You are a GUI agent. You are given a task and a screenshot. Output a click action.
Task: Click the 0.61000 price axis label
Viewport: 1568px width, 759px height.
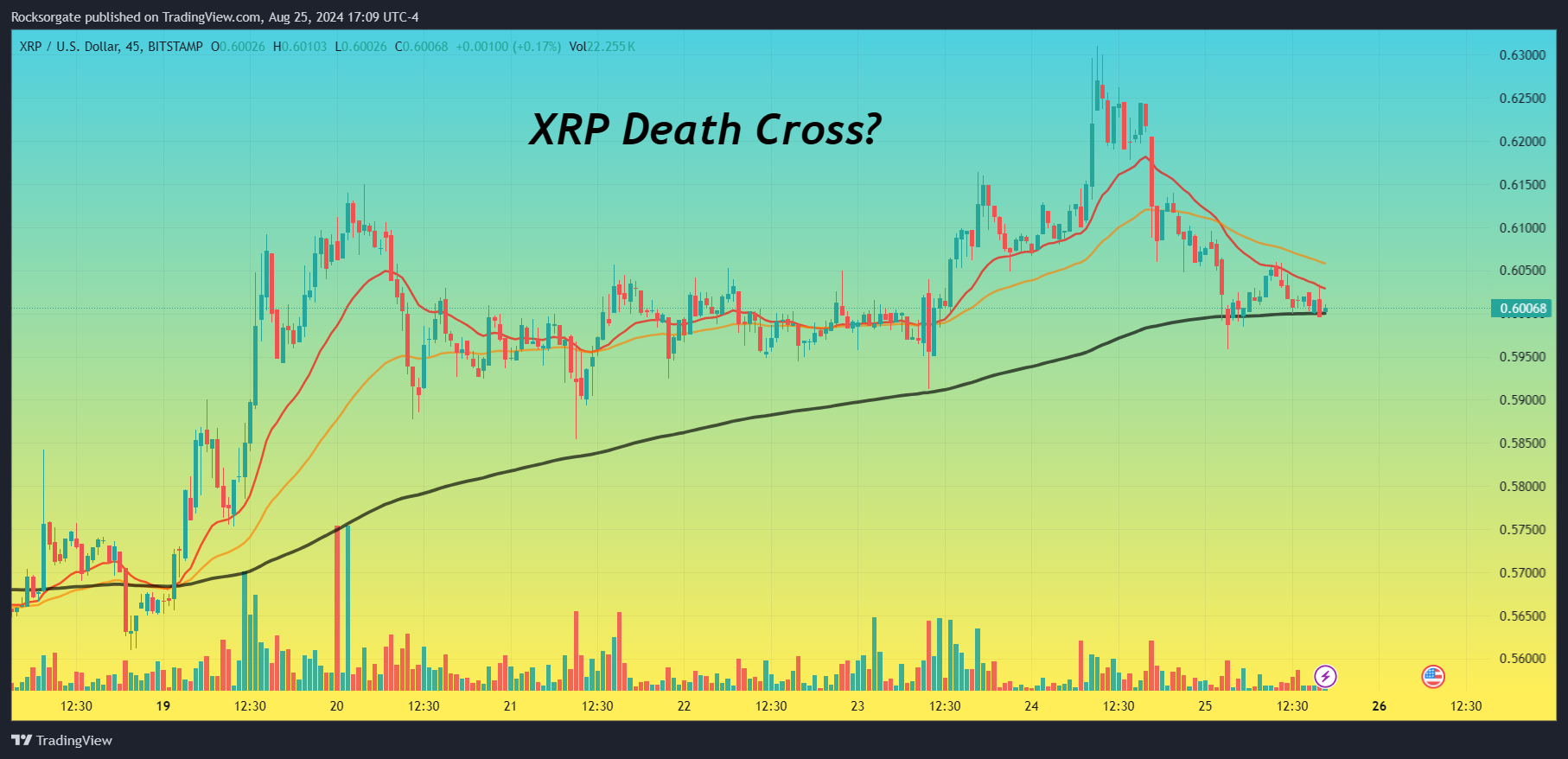point(1522,228)
